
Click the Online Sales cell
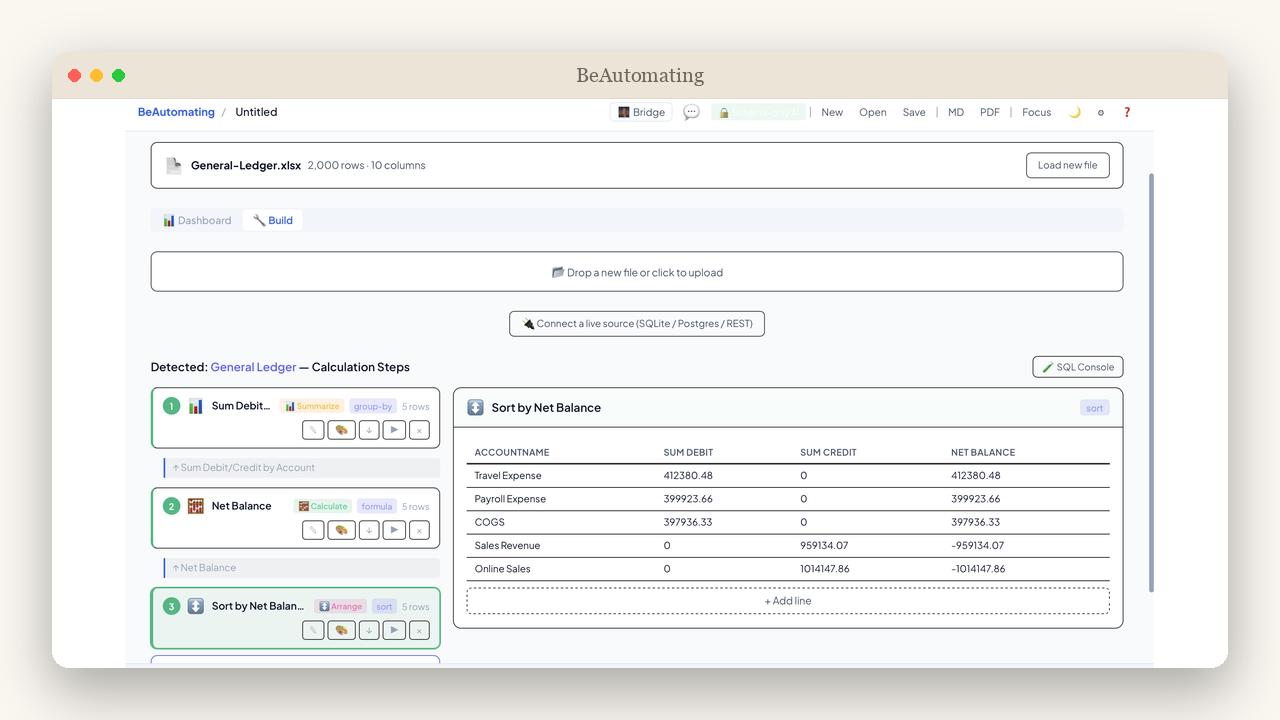(502, 569)
